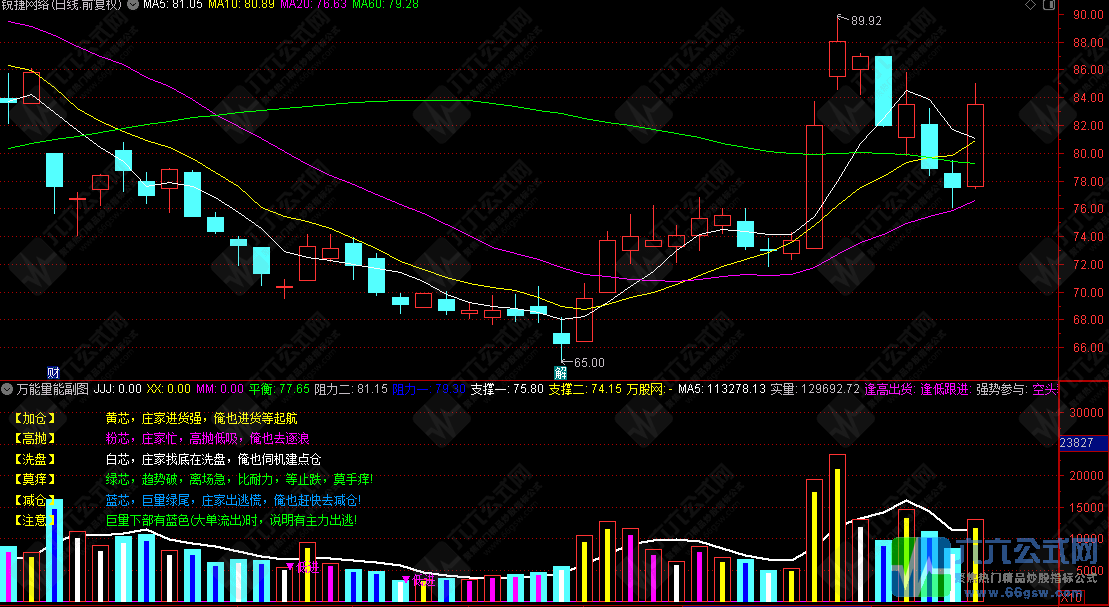The image size is (1109, 607).
Task: Click the MA20: 76.63 label
Action: pyautogui.click(x=313, y=5)
